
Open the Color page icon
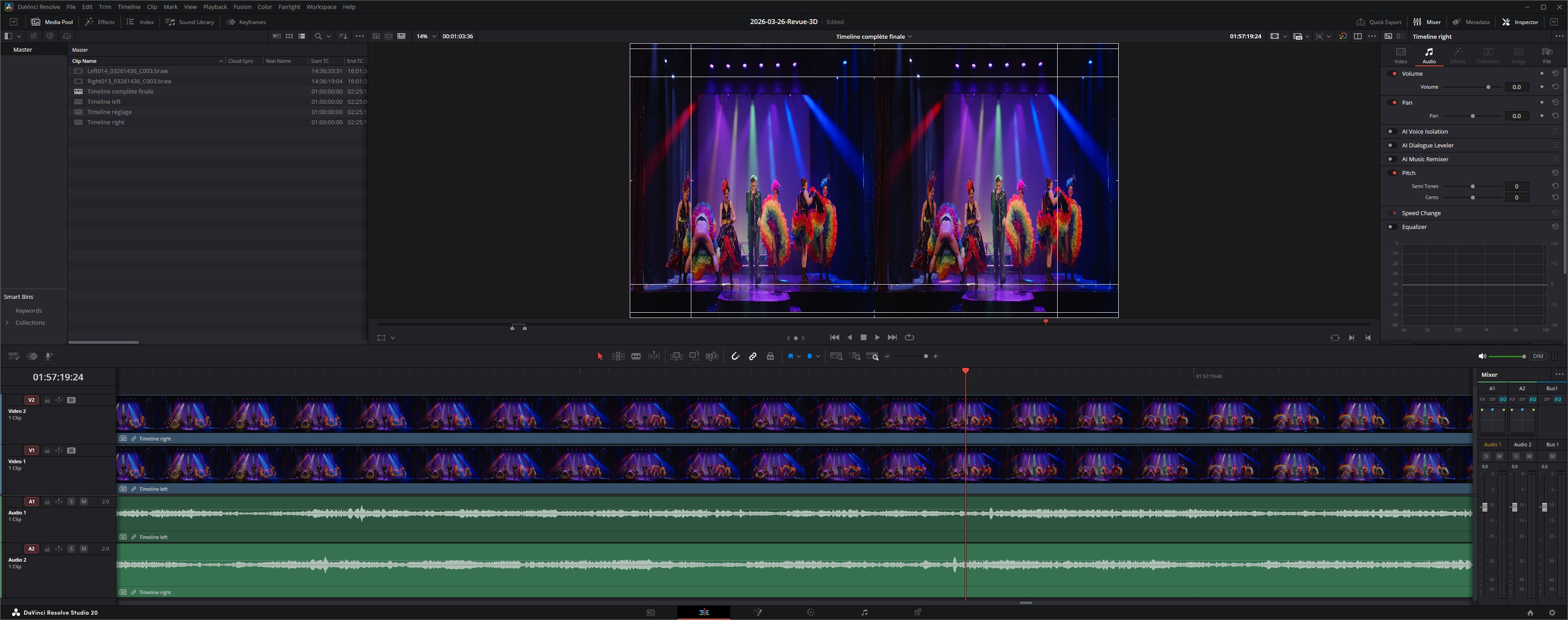coord(810,613)
